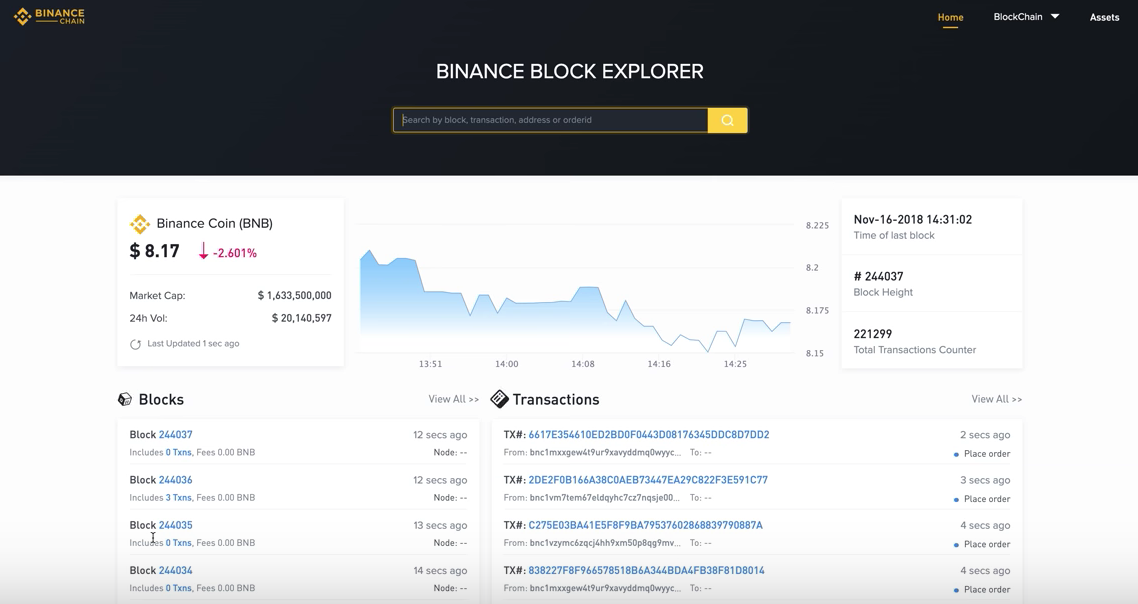
Task: Click the Binance Coin (BNB) title
Action: (x=215, y=224)
